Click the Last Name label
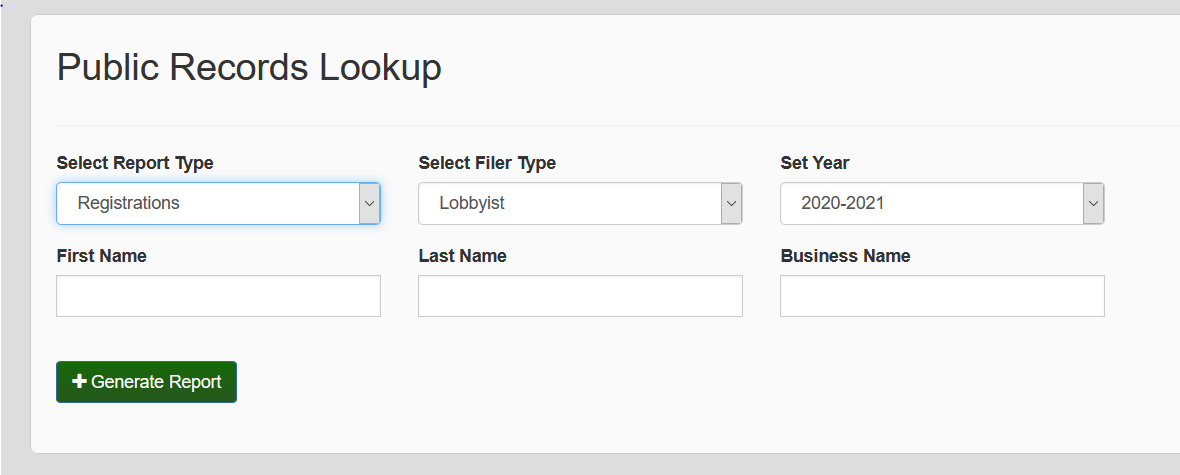Screen dimensions: 1180x475 pos(462,256)
